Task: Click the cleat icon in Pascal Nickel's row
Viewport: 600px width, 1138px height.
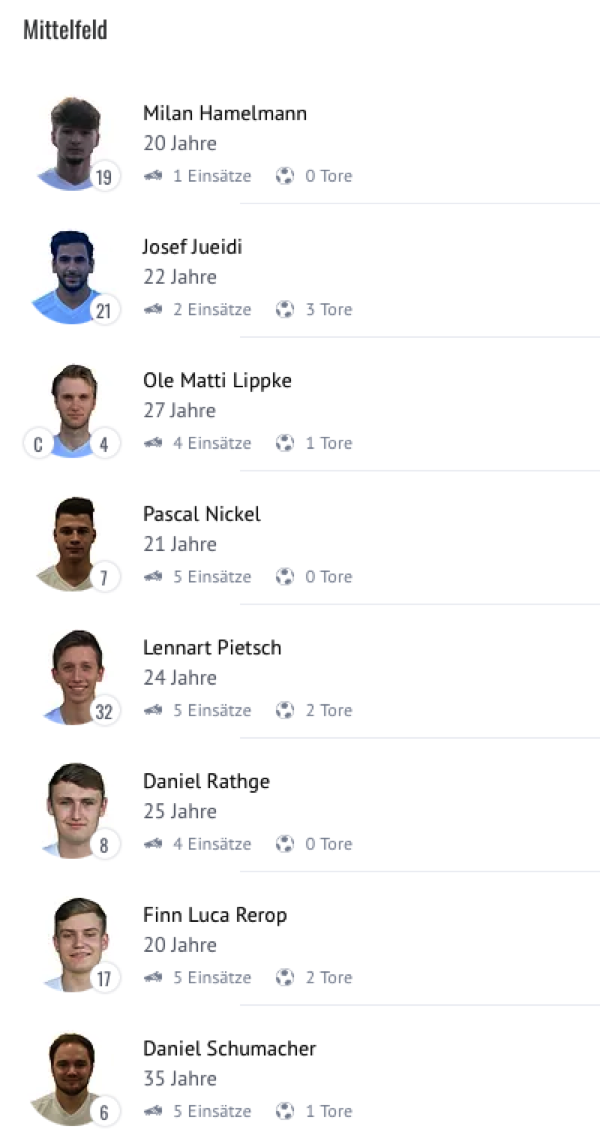Action: [153, 577]
